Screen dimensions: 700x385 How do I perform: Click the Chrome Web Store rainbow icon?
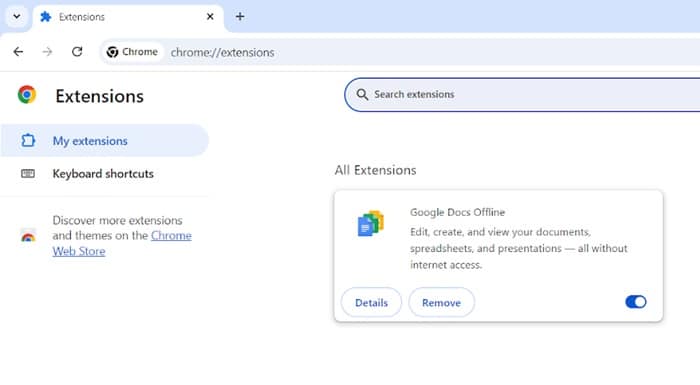(28, 235)
